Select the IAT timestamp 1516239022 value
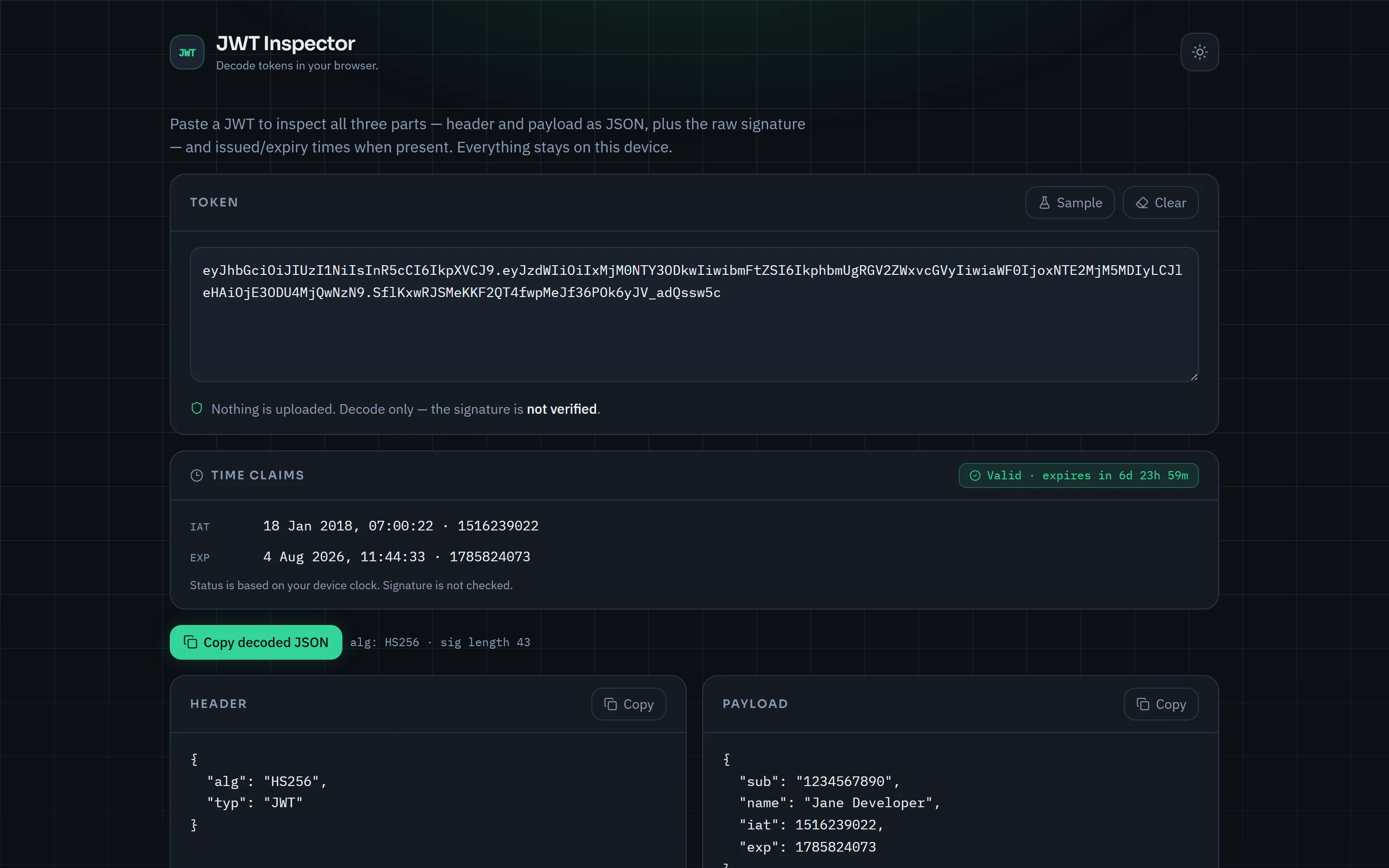The width and height of the screenshot is (1389, 868). coord(498,526)
